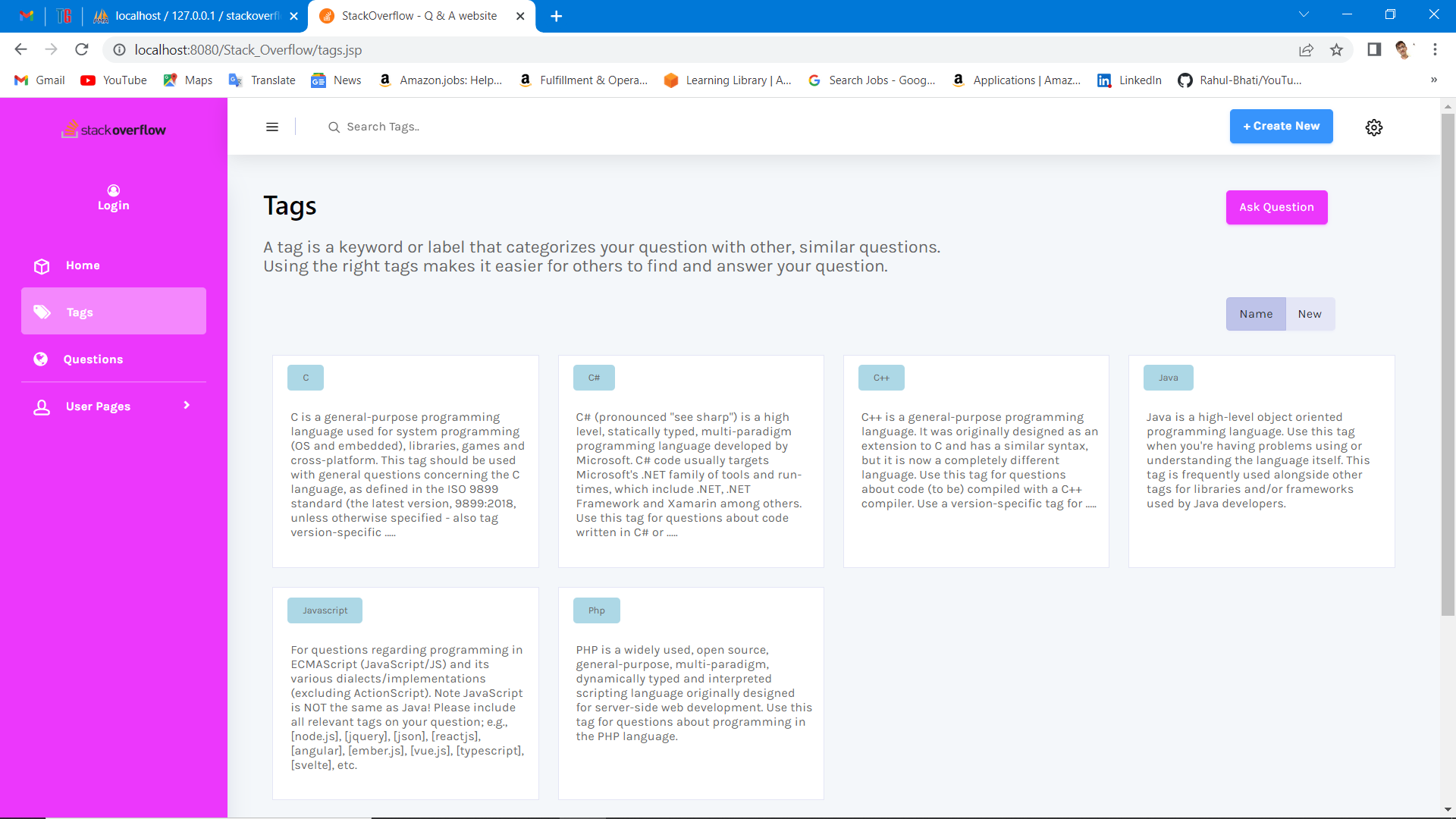The width and height of the screenshot is (1456, 819).
Task: Open the settings gear icon
Action: click(1373, 127)
